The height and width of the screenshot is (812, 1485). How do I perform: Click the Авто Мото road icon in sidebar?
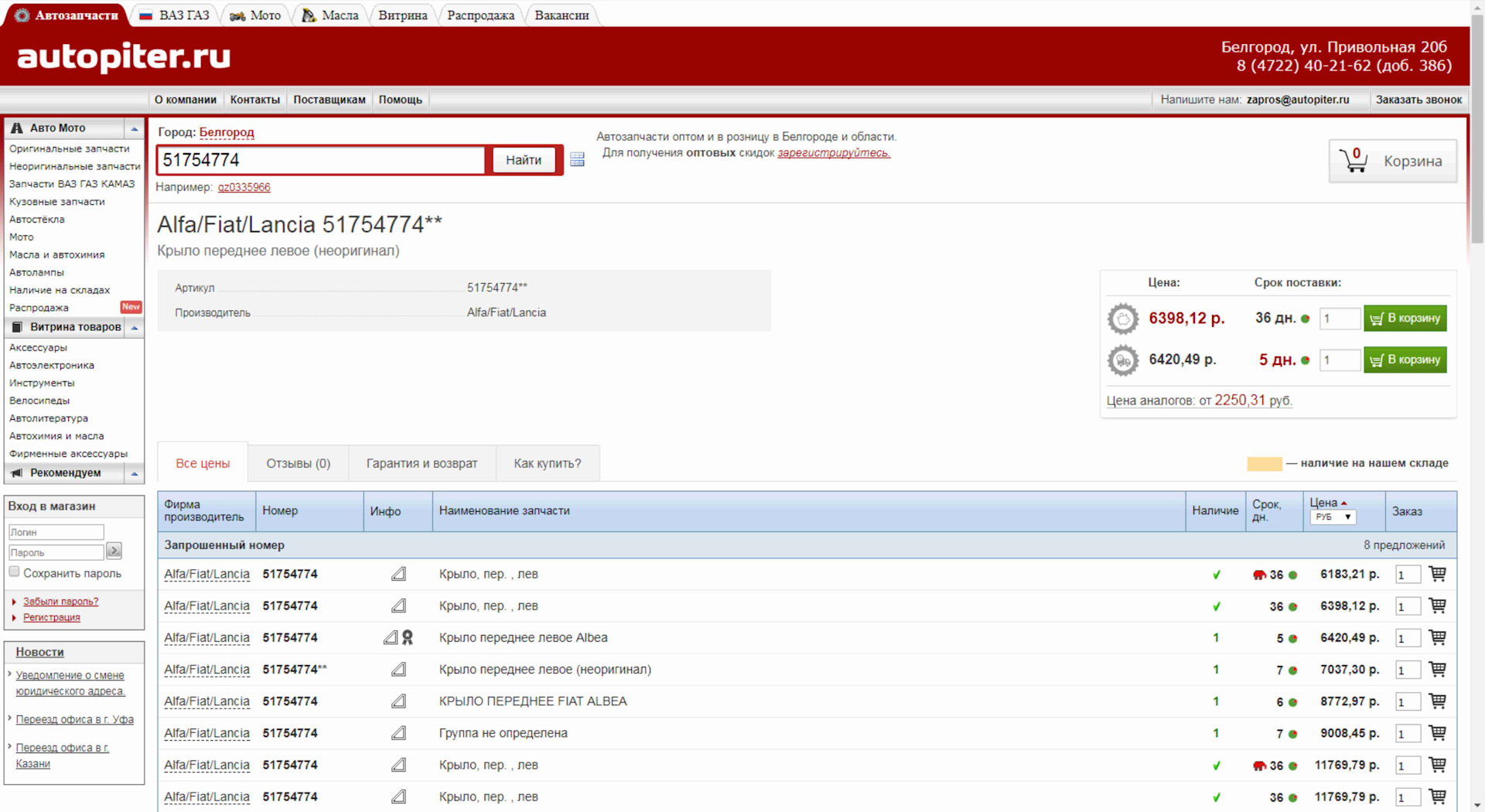(x=17, y=128)
